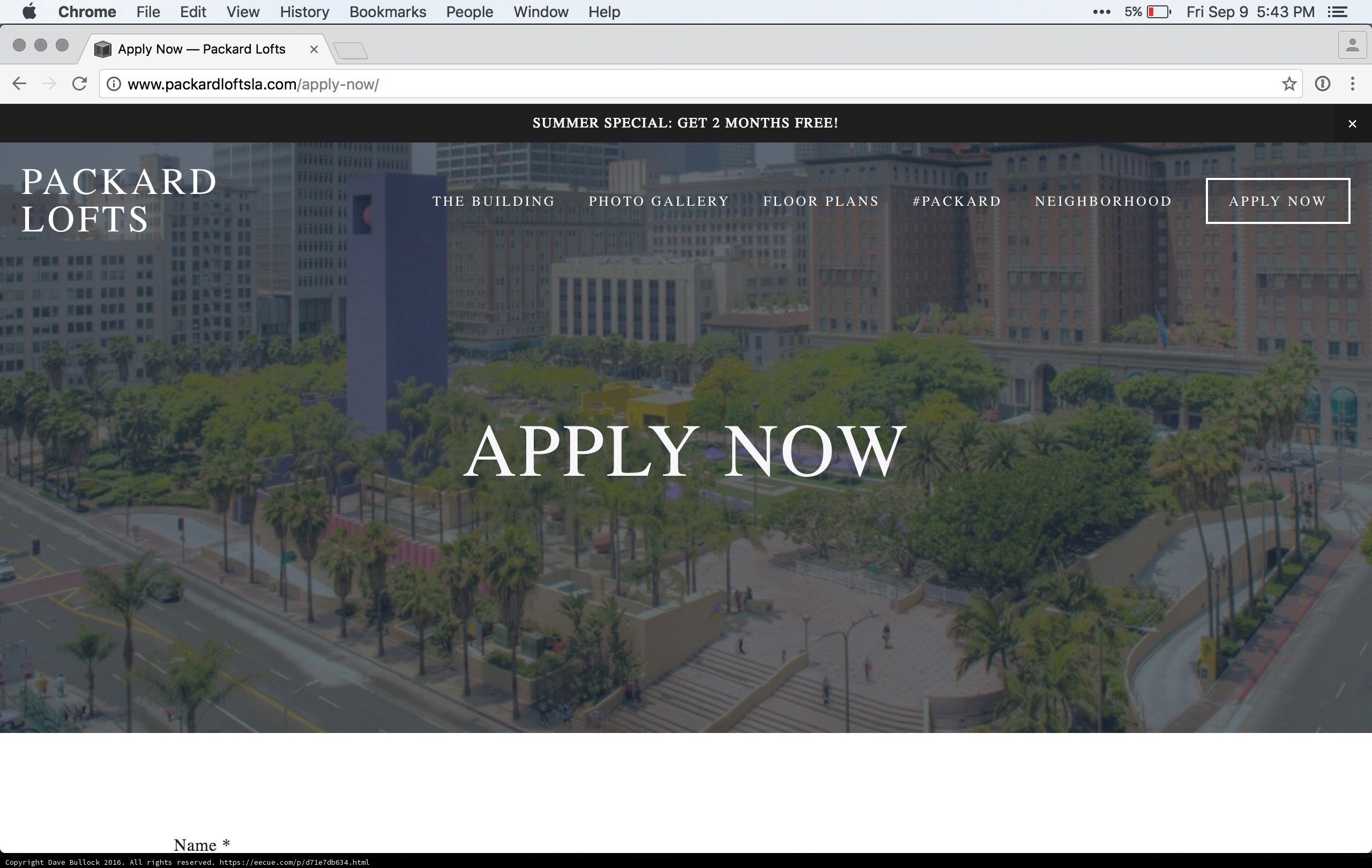Click the large "APPLY NOW" page heading
This screenshot has height=868, width=1372.
(685, 450)
